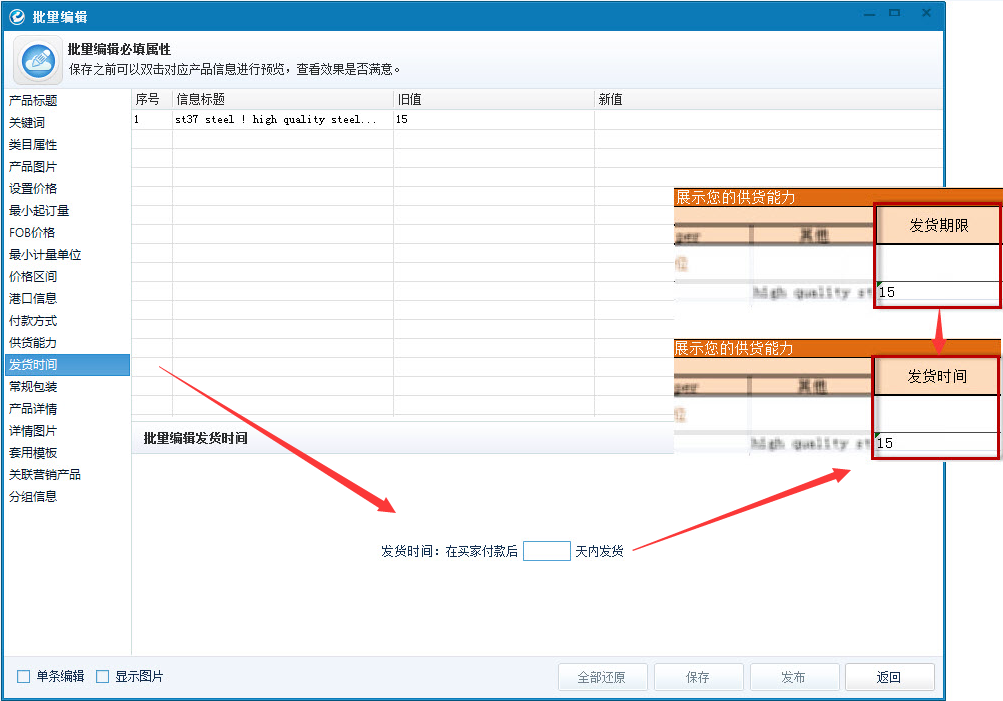
Task: Click the batch edit pencil icon
Action: point(39,59)
